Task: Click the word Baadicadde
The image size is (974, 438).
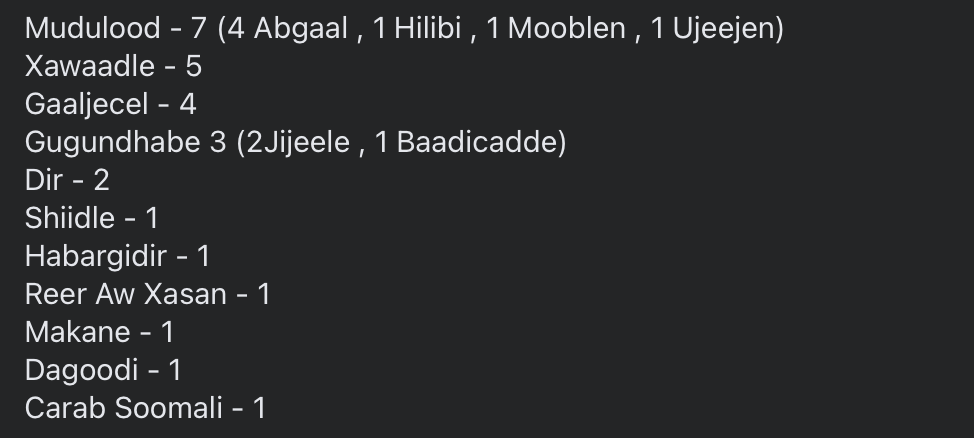Action: tap(476, 142)
